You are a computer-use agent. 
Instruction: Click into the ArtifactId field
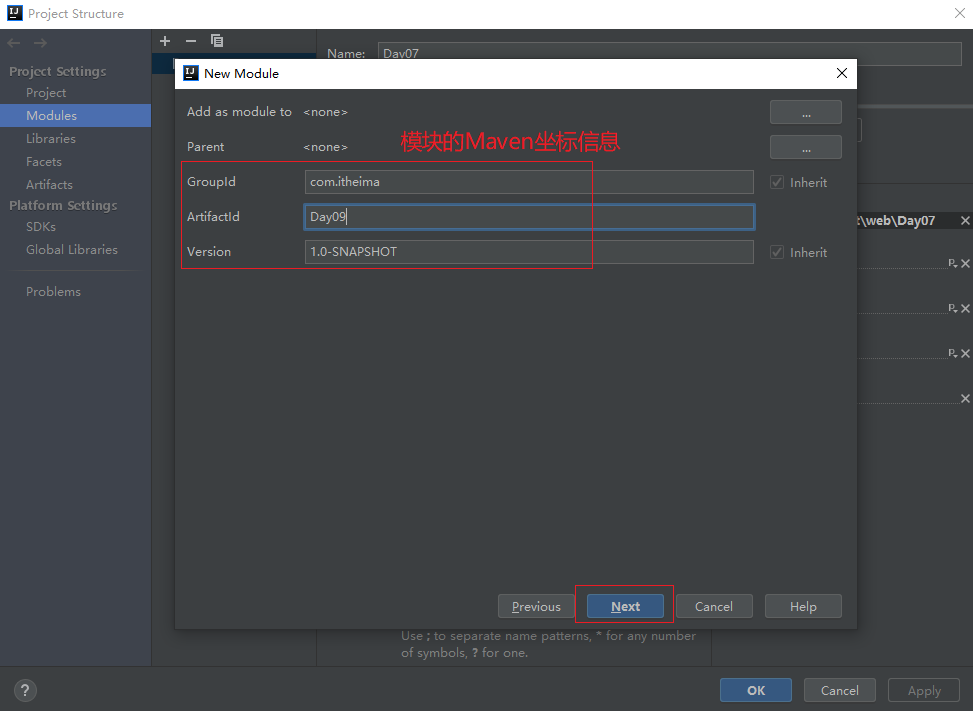[x=528, y=217]
